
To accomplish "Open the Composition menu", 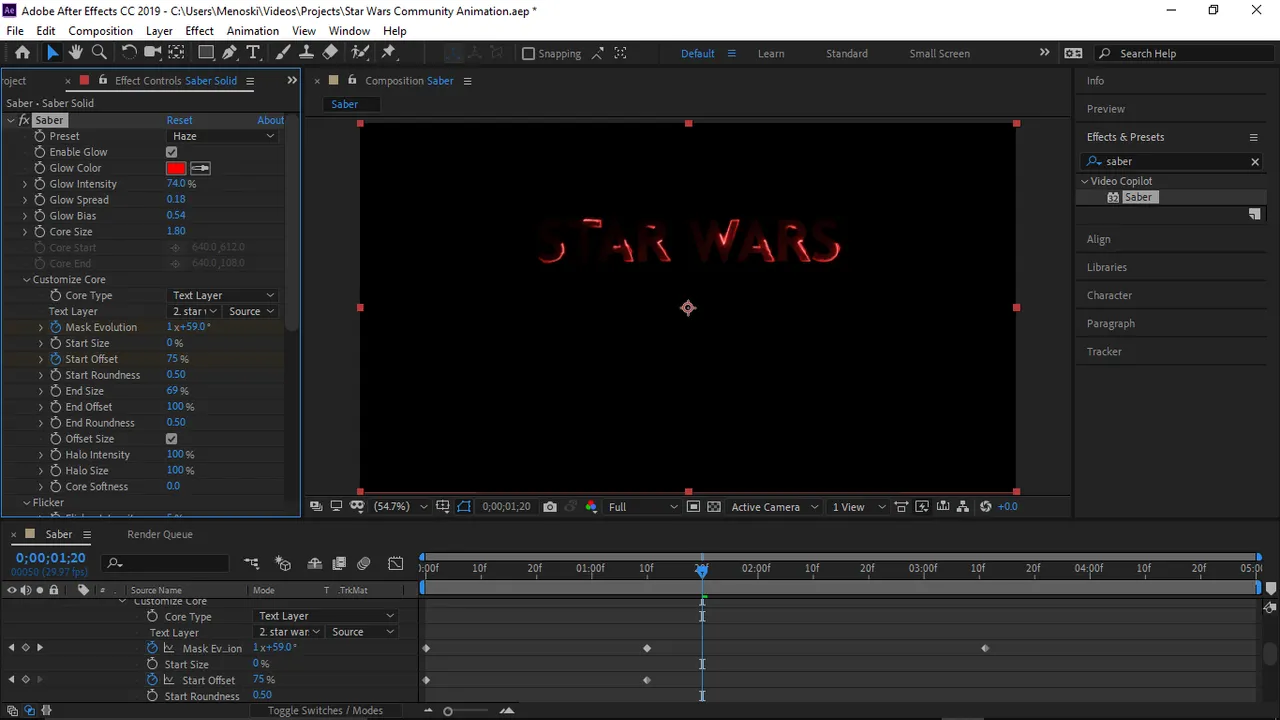I will click(x=100, y=31).
